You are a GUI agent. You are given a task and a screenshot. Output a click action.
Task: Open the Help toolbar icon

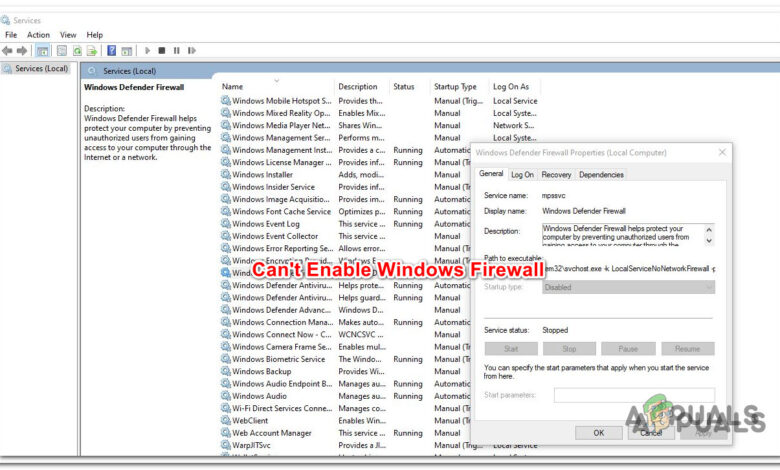(111, 51)
